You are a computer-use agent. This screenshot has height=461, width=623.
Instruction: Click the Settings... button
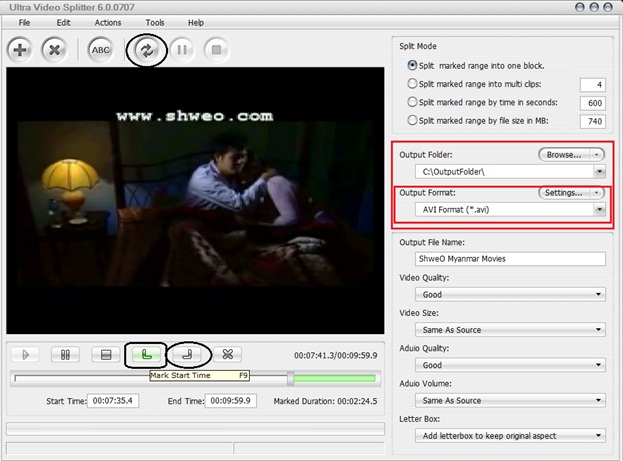click(564, 193)
